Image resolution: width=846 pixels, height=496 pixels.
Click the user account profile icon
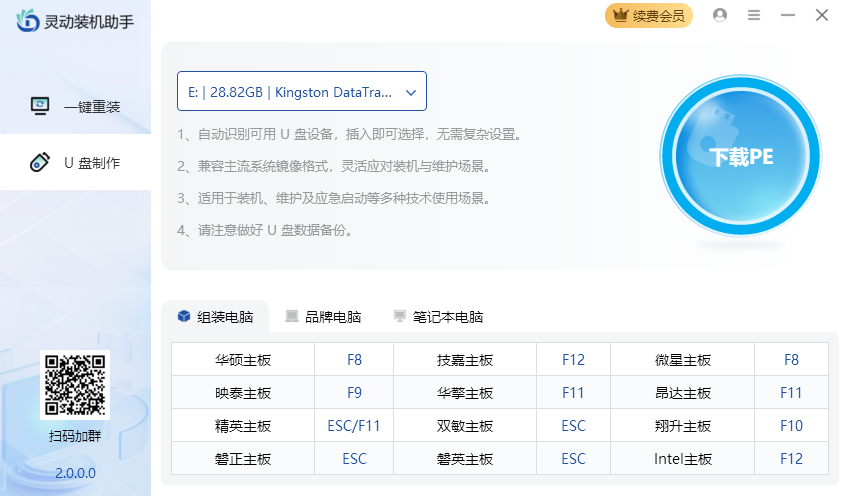point(720,15)
